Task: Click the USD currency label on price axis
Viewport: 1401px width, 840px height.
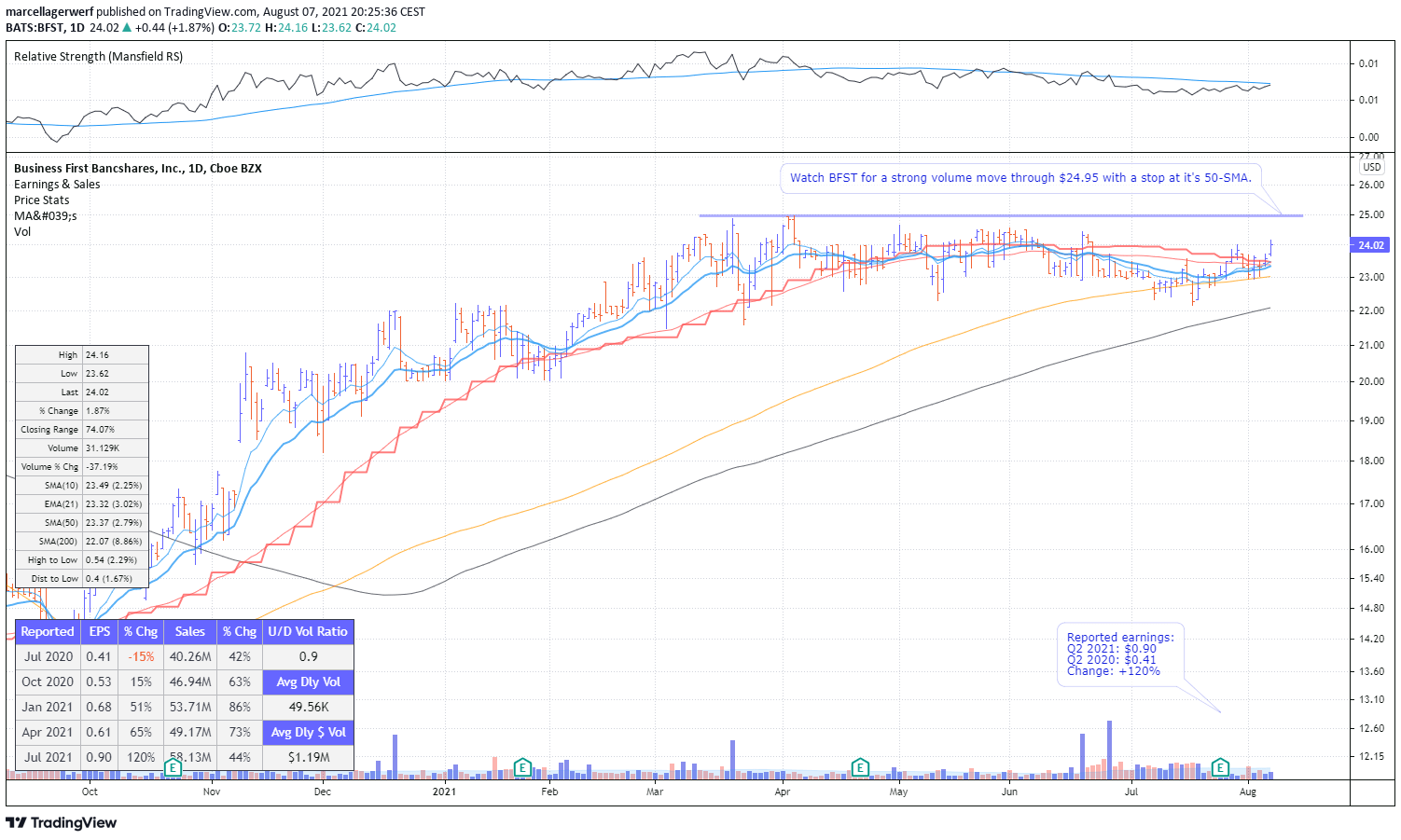Action: click(1372, 167)
